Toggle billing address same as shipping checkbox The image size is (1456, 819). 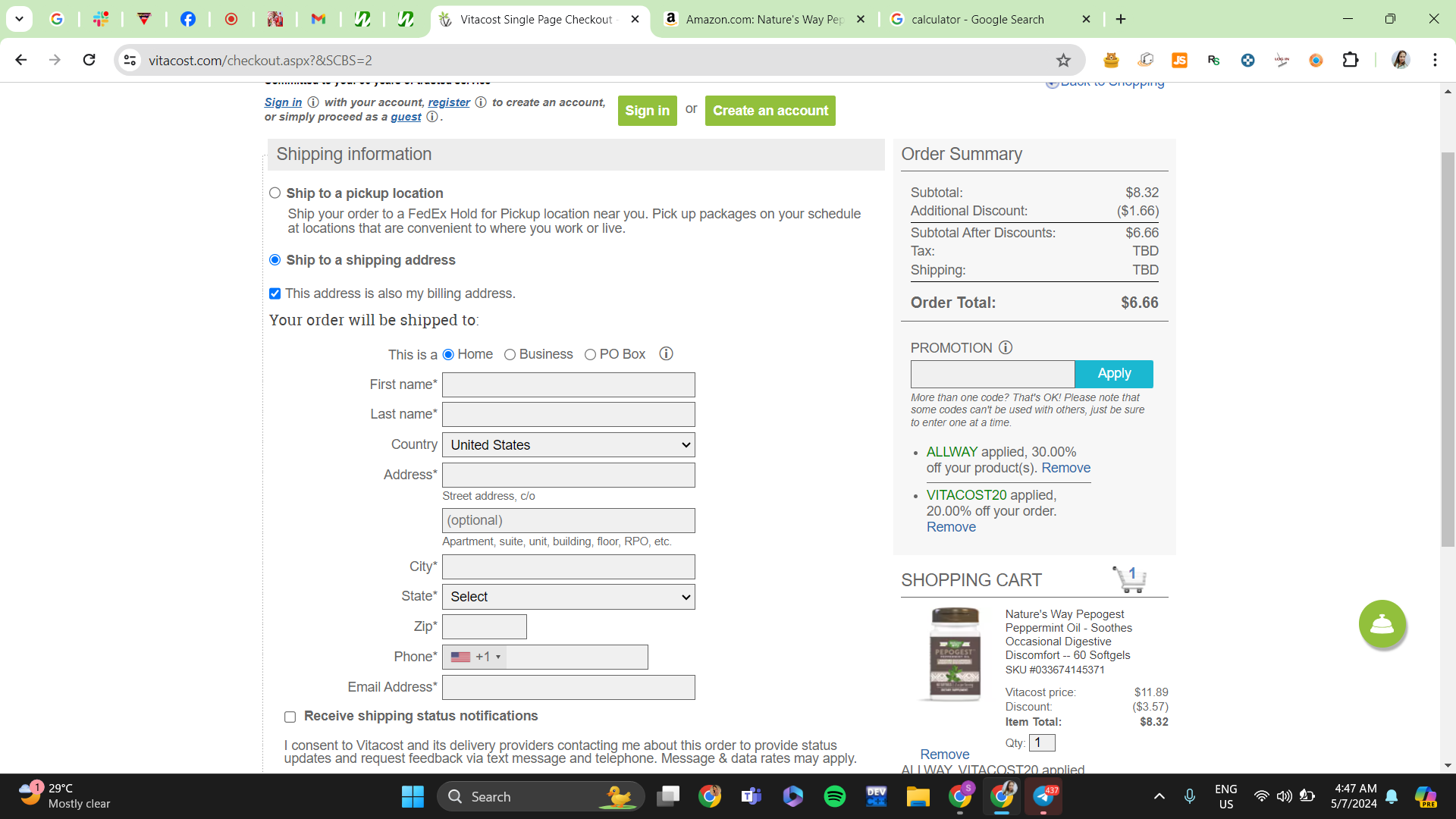pos(275,293)
